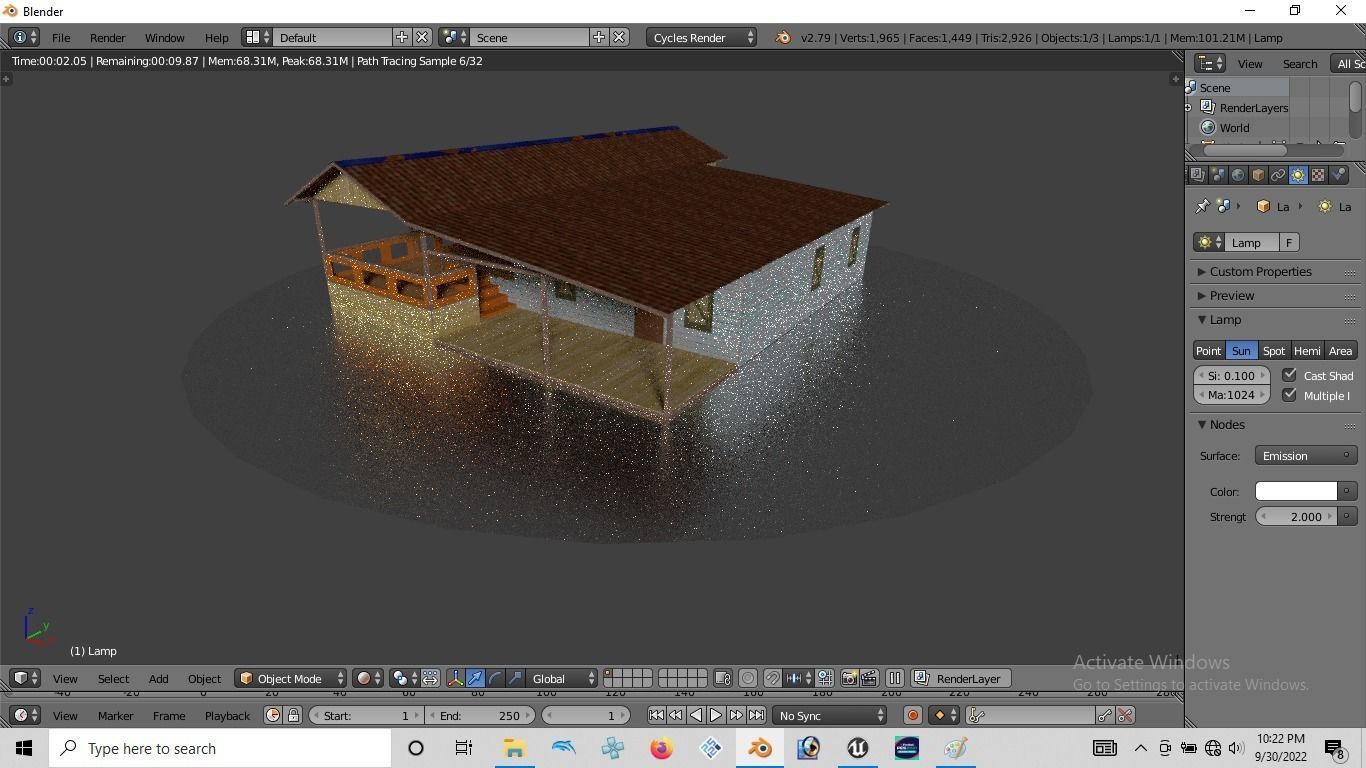Jump to the last frame in timeline
Viewport: 1366px width, 768px height.
(756, 715)
